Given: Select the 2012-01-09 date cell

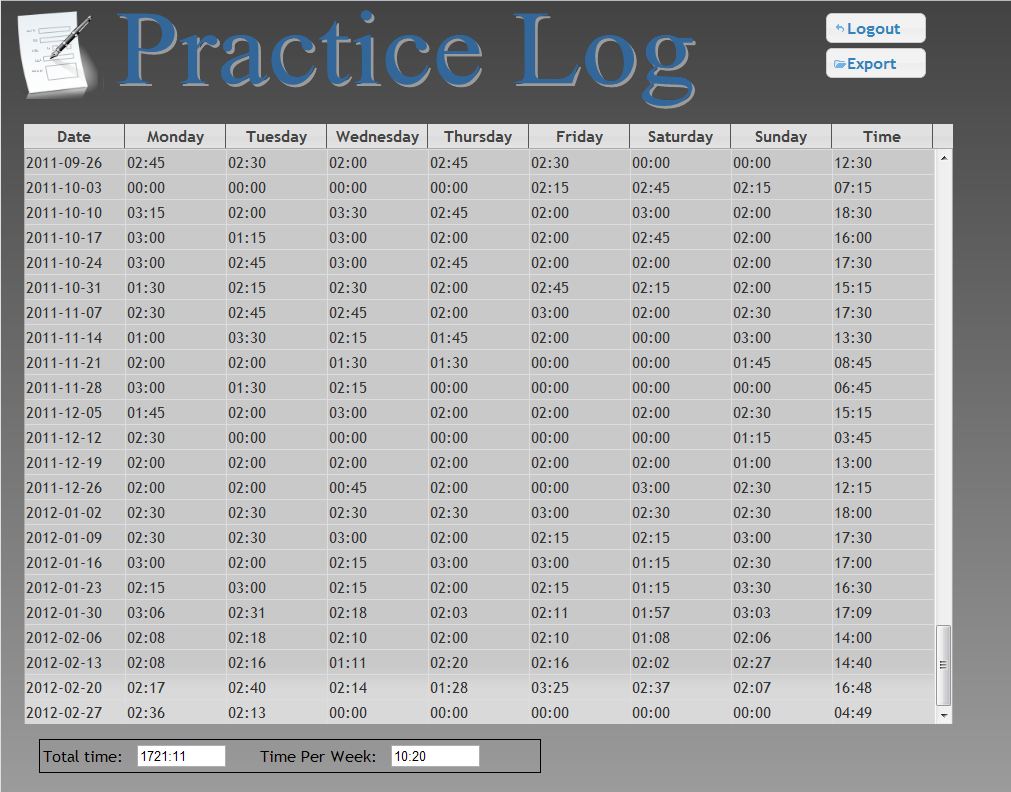Looking at the screenshot, I should click(x=74, y=538).
